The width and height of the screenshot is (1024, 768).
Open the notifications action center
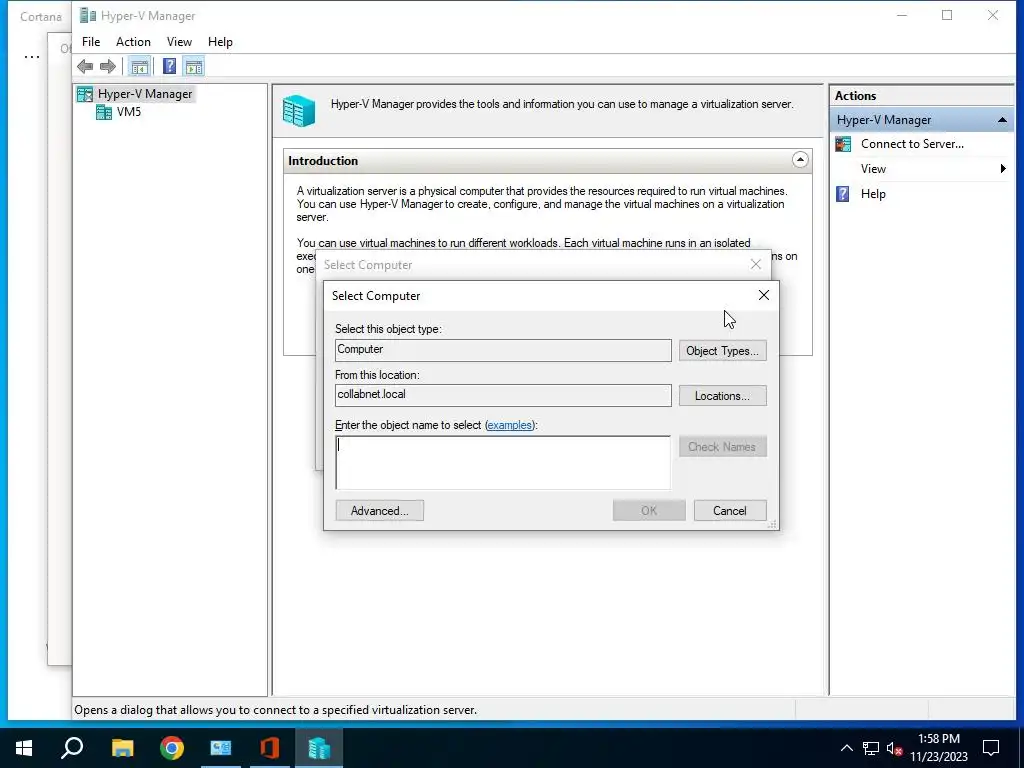point(991,748)
